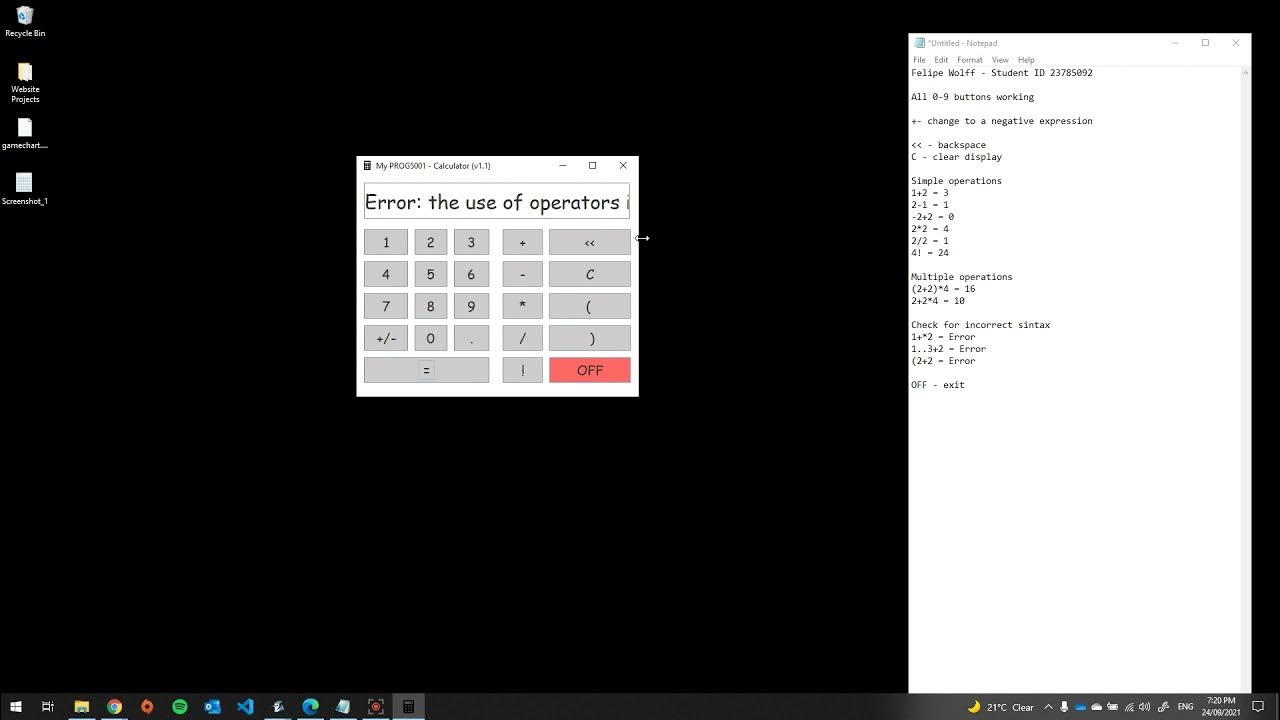Select the gamechart file on desktop
This screenshot has height=720, width=1280.
25,133
